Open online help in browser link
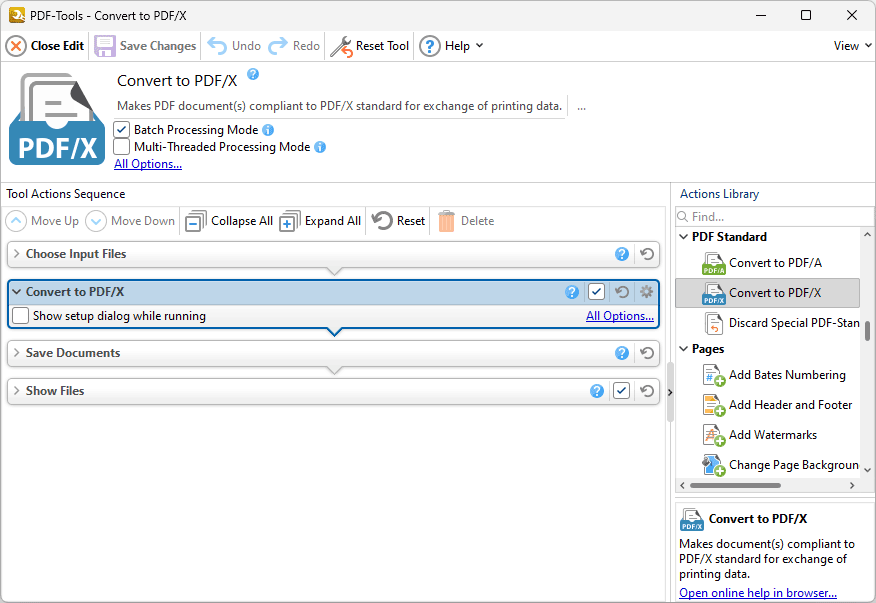This screenshot has height=603, width=876. (758, 592)
